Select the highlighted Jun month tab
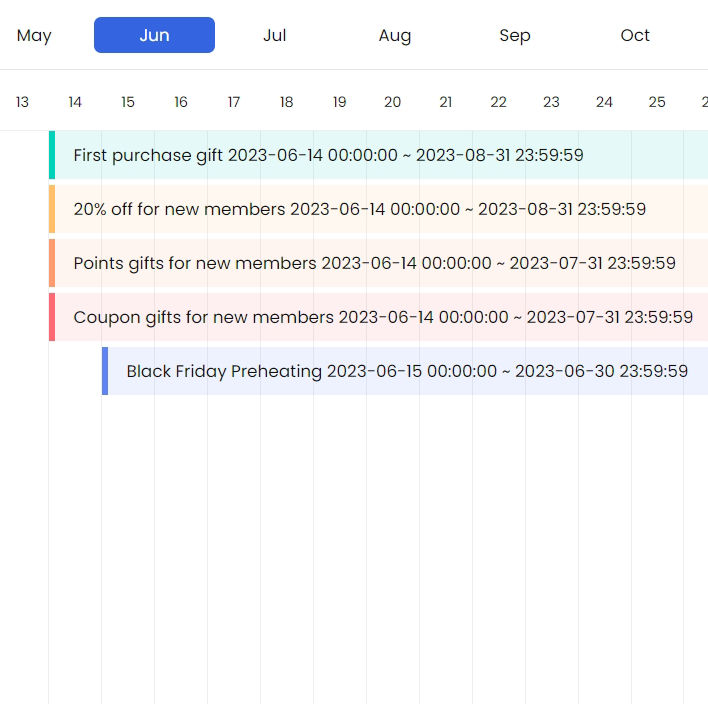 click(154, 35)
